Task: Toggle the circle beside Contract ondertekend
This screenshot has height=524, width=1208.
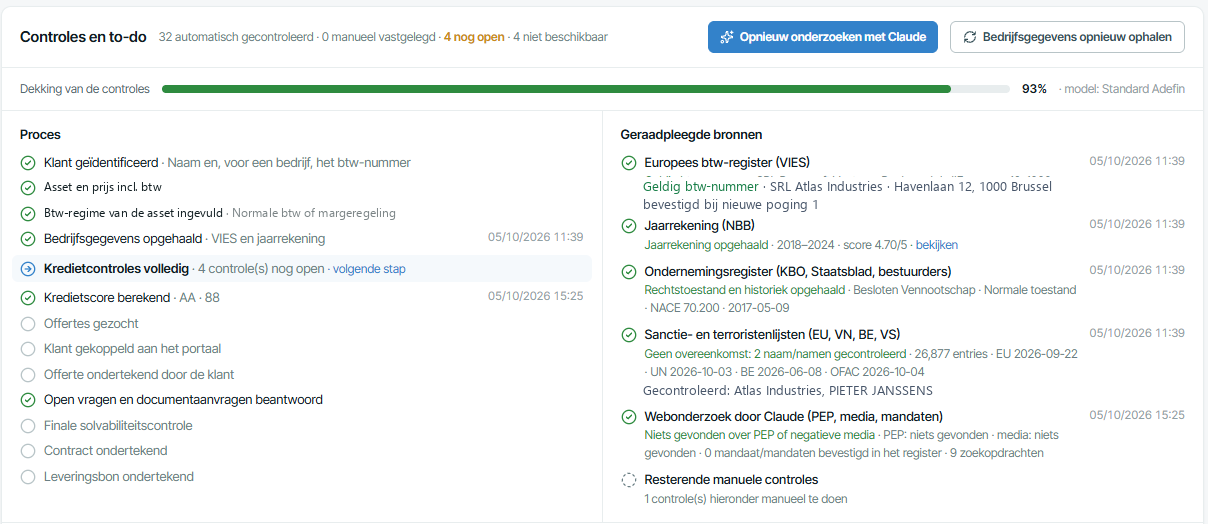Action: click(x=28, y=451)
